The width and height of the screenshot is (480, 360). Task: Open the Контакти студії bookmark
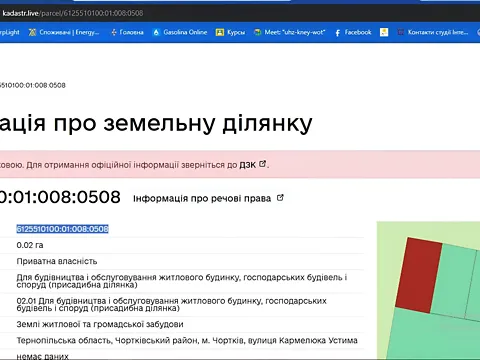[433, 32]
